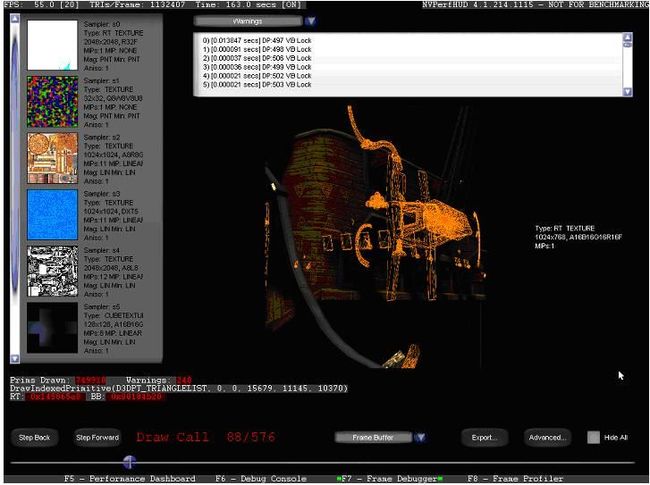Click the warnings list scroll up arrow
This screenshot has height=485, width=650.
pos(628,37)
